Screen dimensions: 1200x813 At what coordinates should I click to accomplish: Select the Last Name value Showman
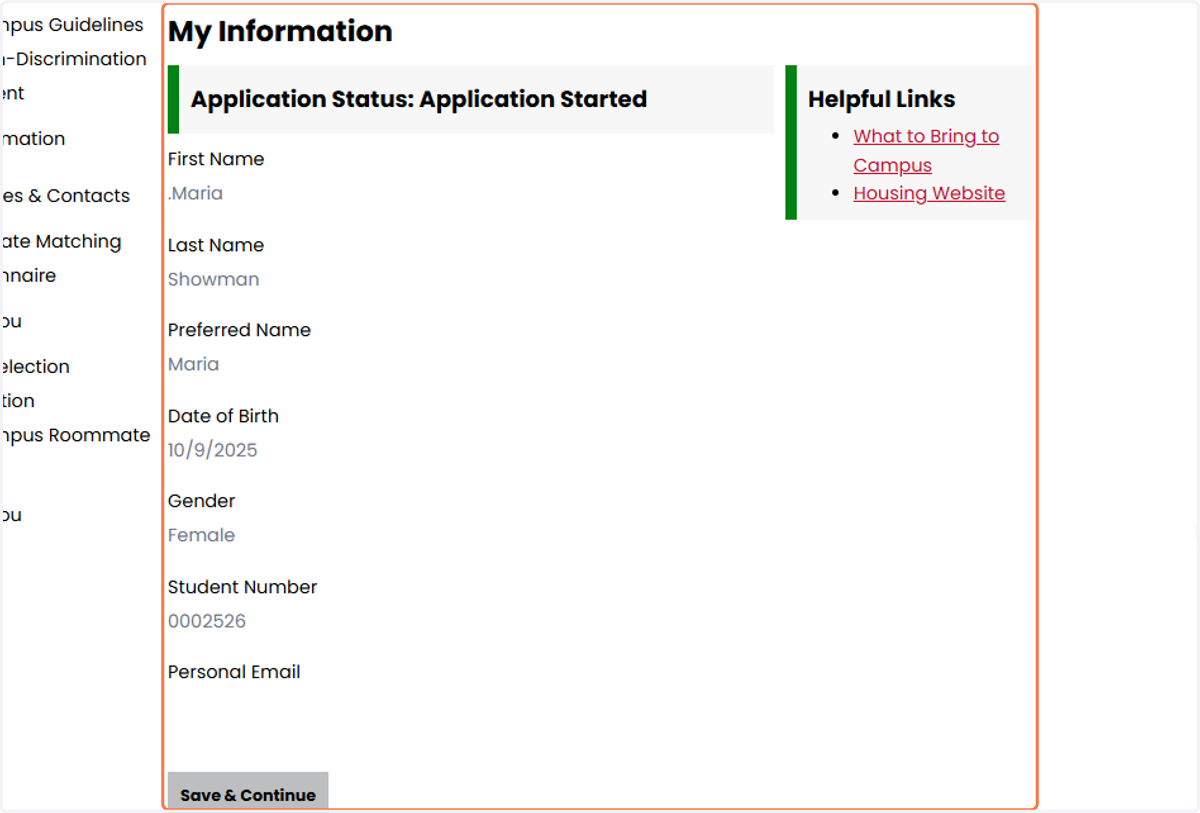tap(213, 279)
